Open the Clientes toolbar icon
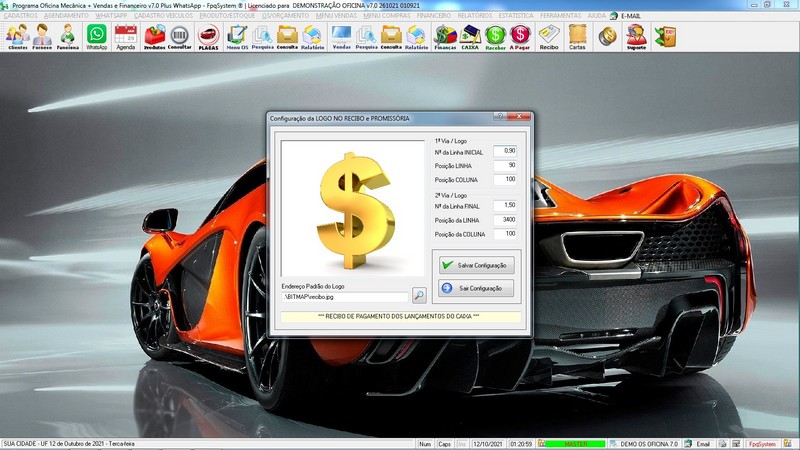This screenshot has width=800, height=450. (x=17, y=37)
